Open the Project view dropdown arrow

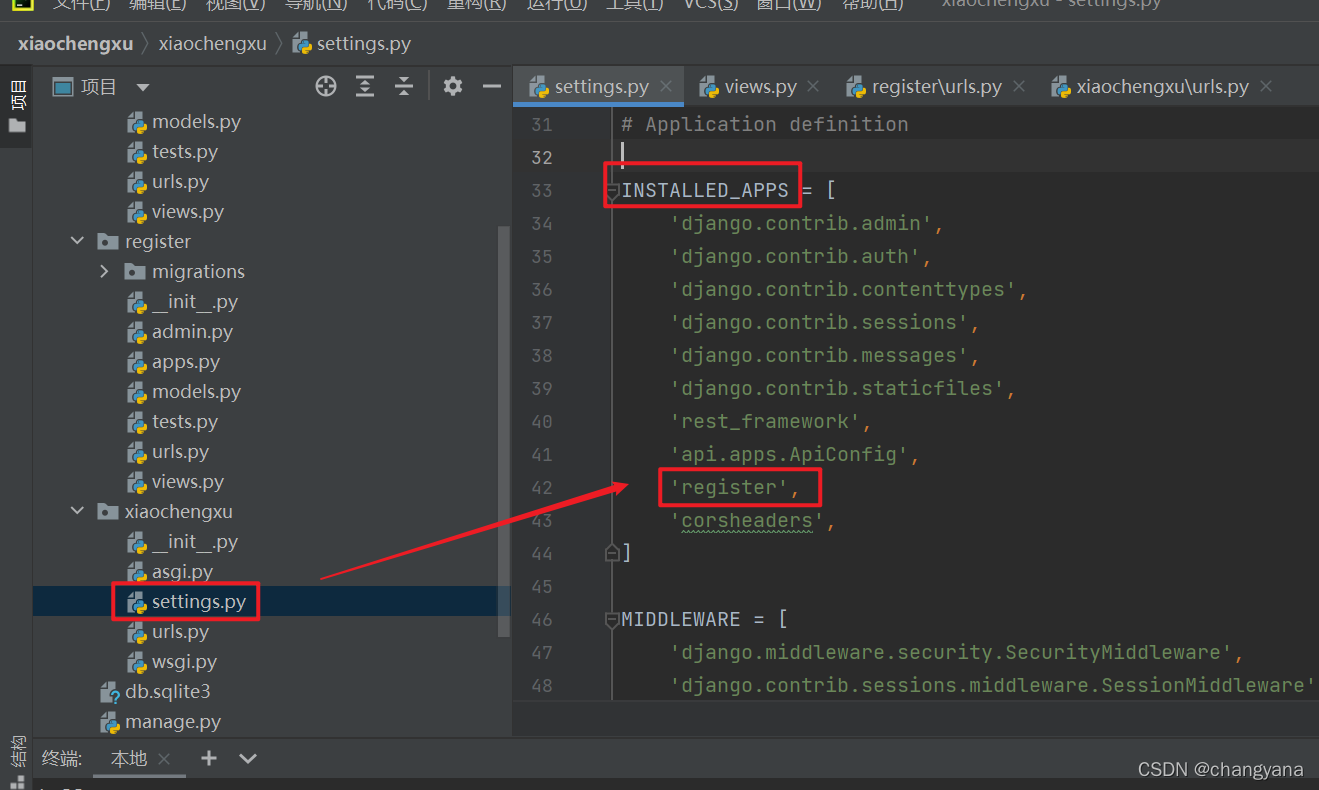(142, 88)
